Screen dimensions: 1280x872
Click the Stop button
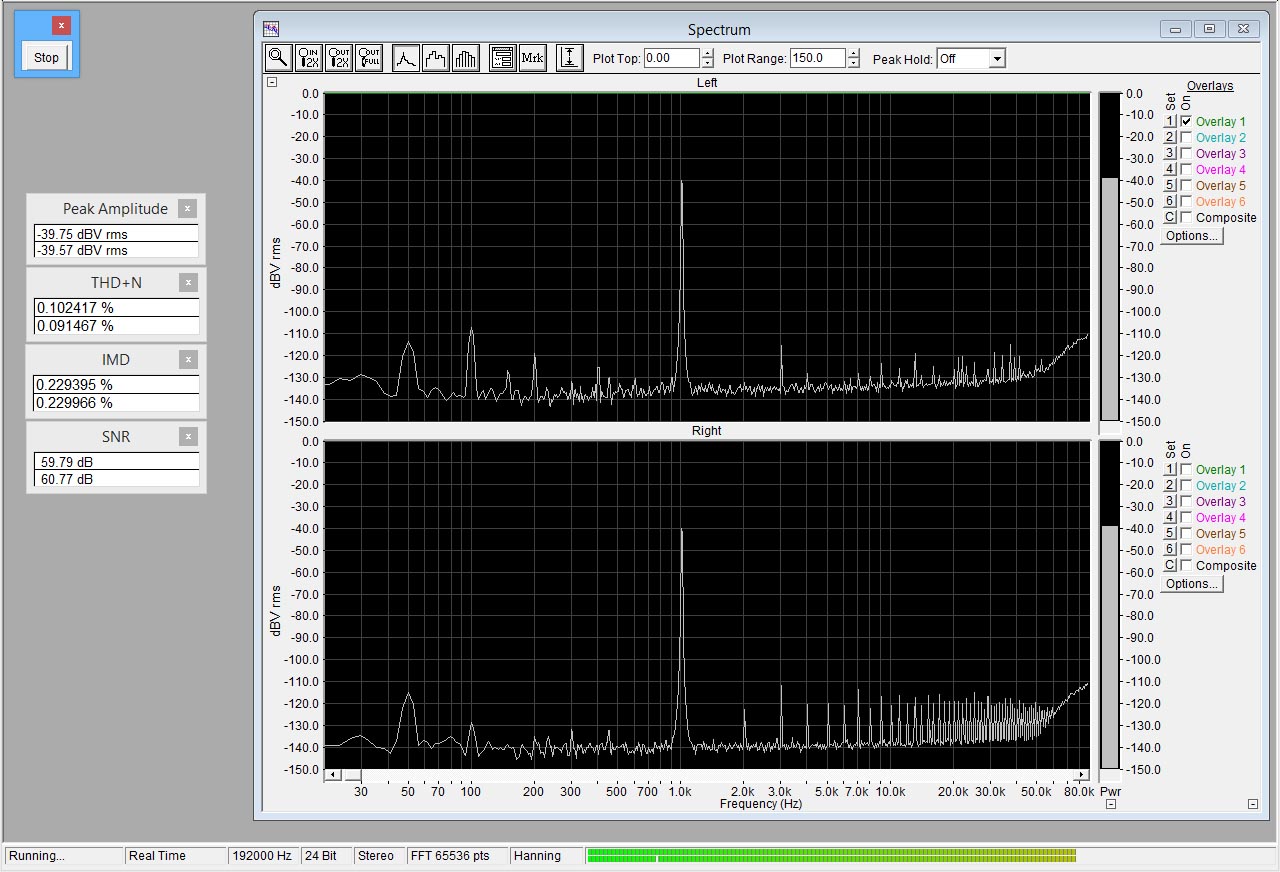(x=47, y=57)
